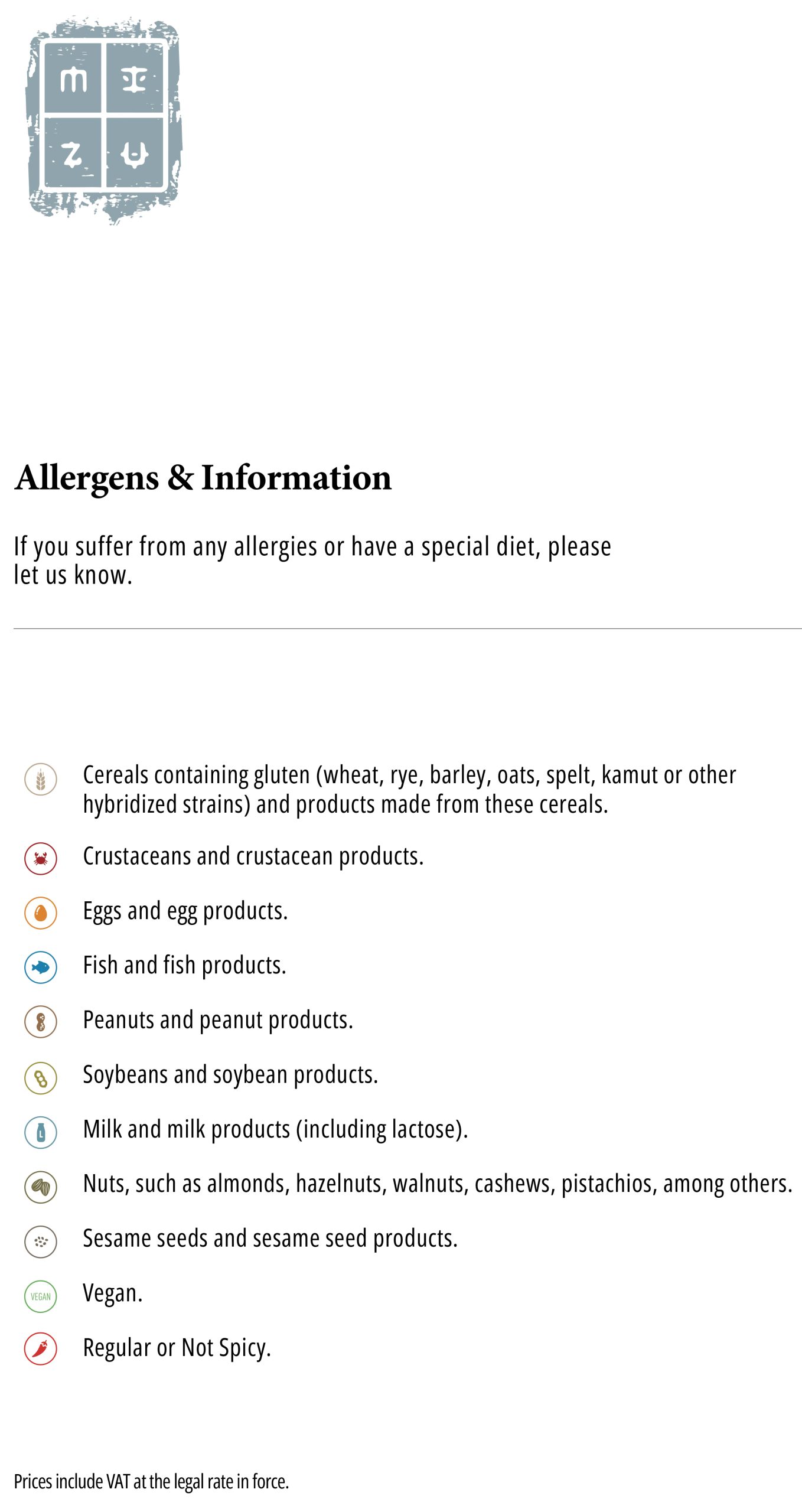Click the green VEGAN badge icon
The width and height of the screenshot is (802, 1512).
point(41,1296)
